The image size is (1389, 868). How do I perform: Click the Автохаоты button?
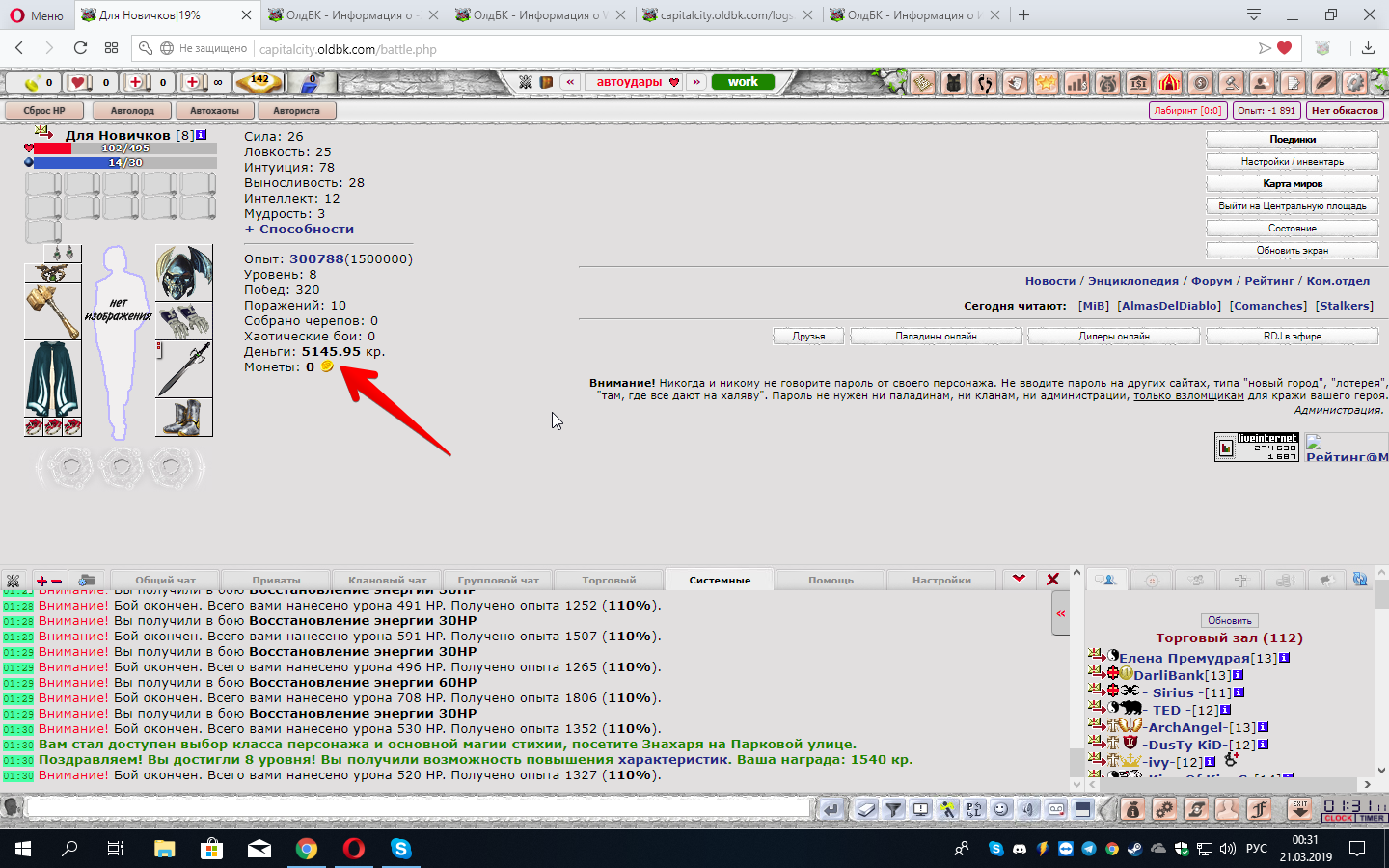214,111
